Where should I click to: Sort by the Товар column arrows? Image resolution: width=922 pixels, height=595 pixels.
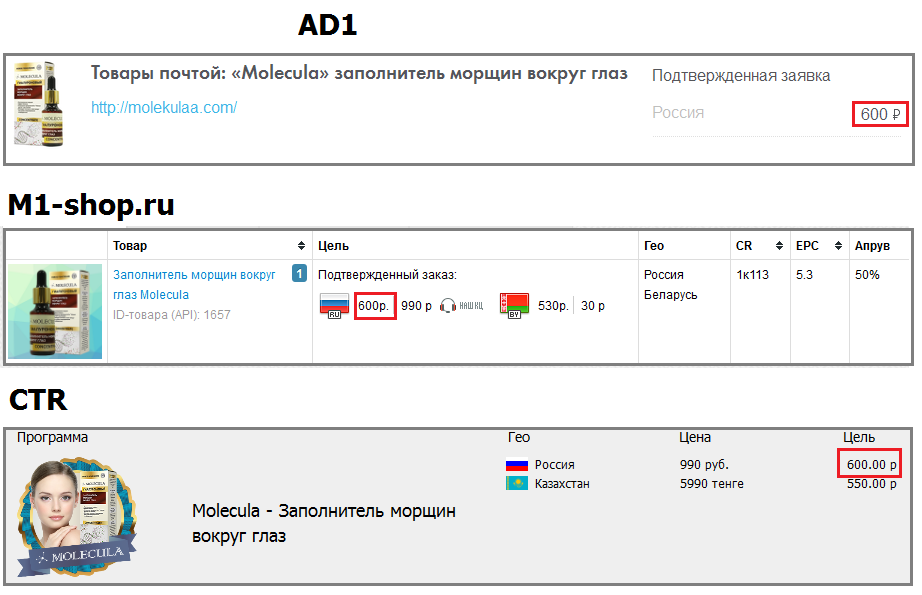302,246
